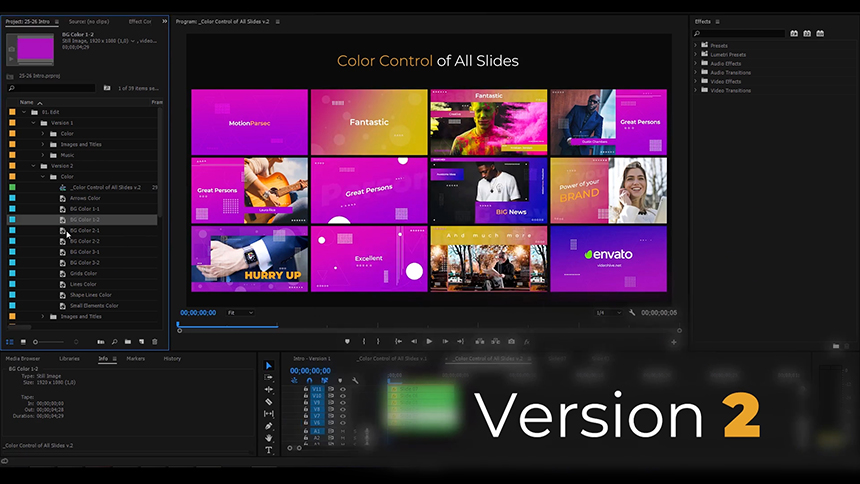Click New Bin folder icon in Project panel
This screenshot has height=484, width=860.
tap(127, 341)
